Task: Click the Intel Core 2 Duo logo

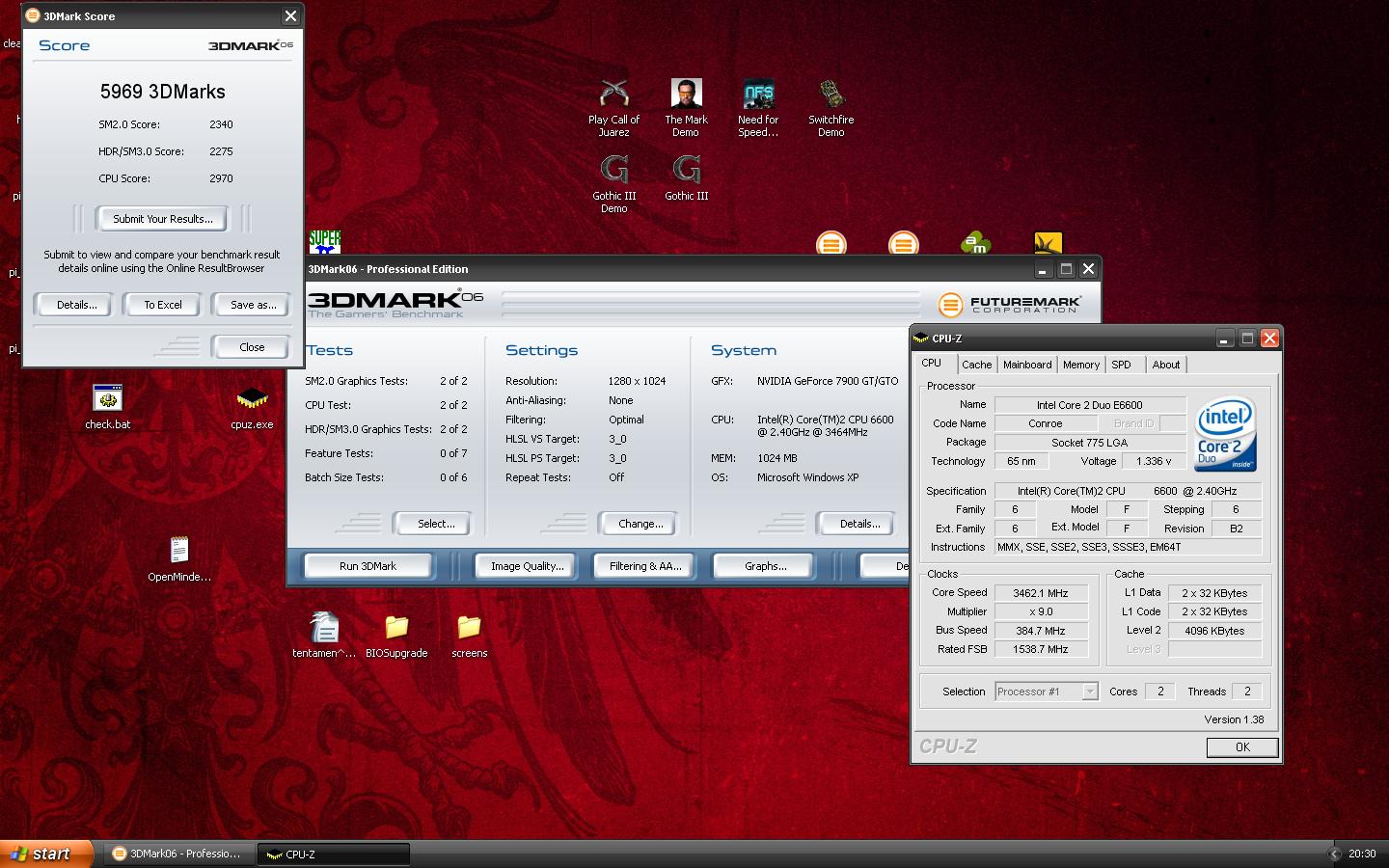Action: pyautogui.click(x=1225, y=434)
